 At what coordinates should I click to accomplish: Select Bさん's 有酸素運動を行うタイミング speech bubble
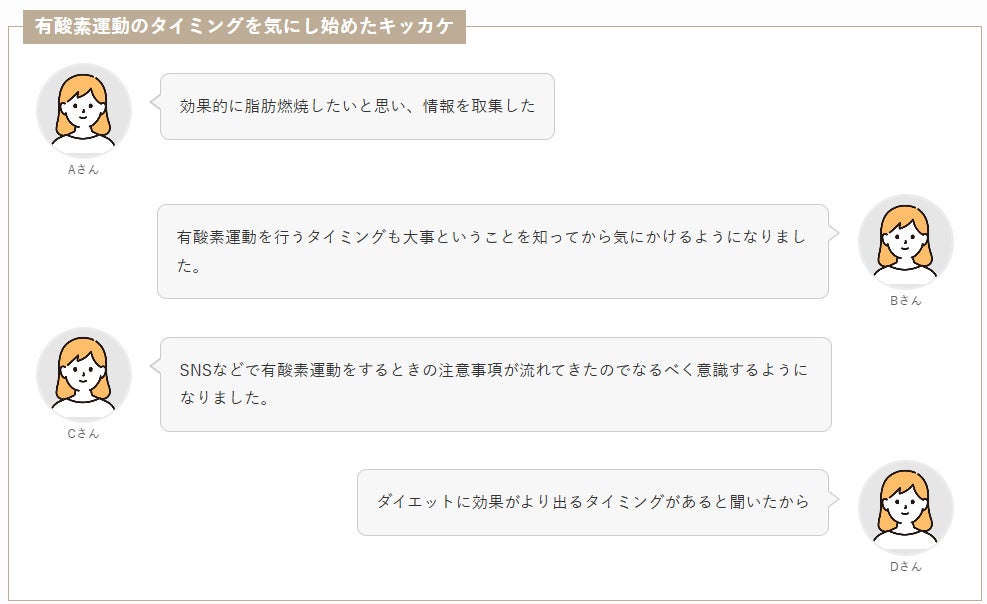coord(492,251)
